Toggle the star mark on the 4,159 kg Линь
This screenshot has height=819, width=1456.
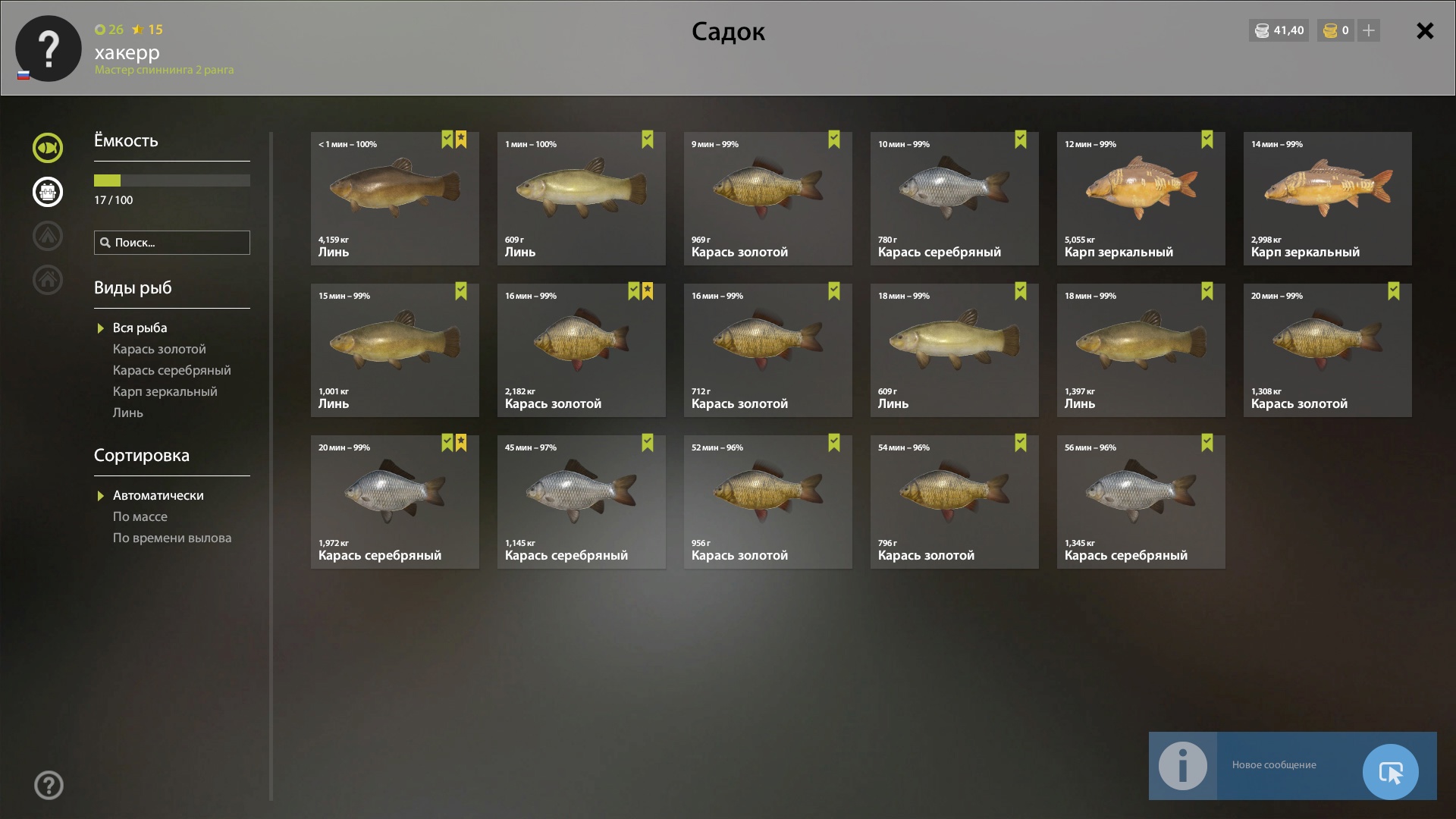pos(461,140)
